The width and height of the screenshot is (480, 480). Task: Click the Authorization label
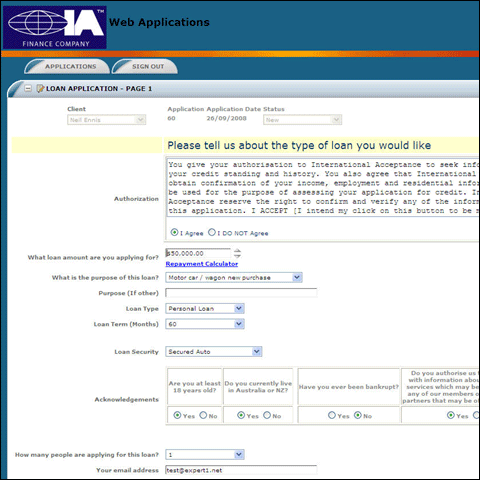pyautogui.click(x=136, y=199)
